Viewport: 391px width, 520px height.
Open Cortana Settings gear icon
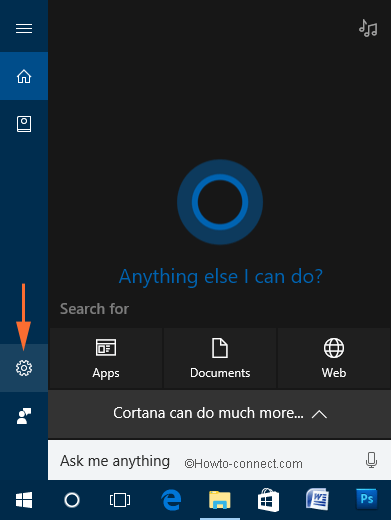(24, 368)
